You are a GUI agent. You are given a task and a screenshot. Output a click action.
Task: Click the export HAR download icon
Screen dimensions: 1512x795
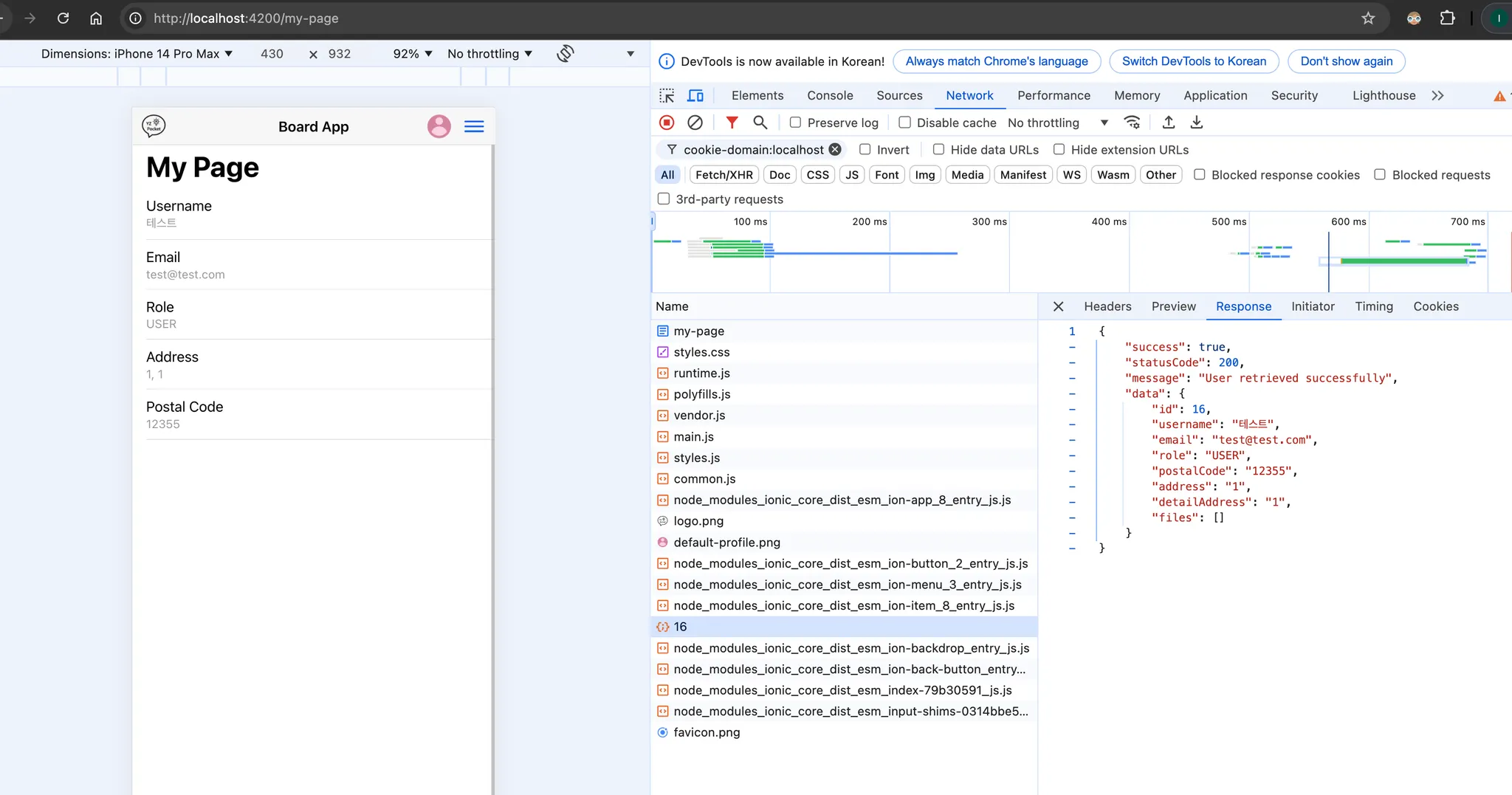coord(1197,123)
